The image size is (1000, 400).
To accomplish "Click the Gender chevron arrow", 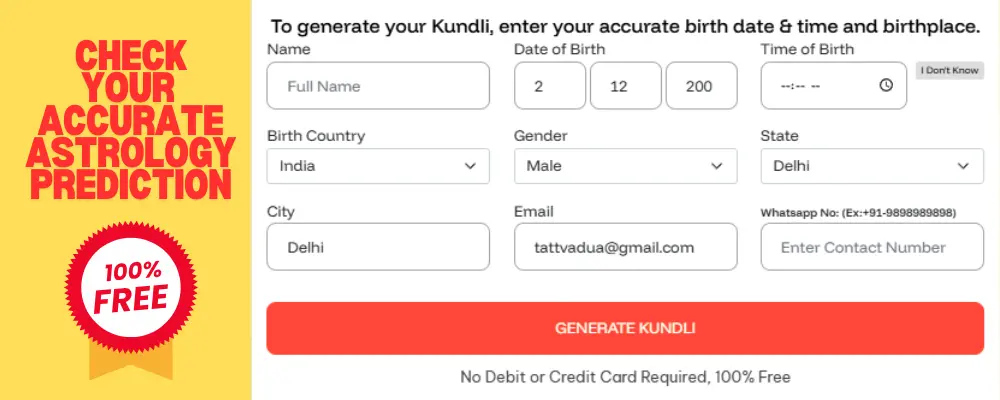I will 716,166.
